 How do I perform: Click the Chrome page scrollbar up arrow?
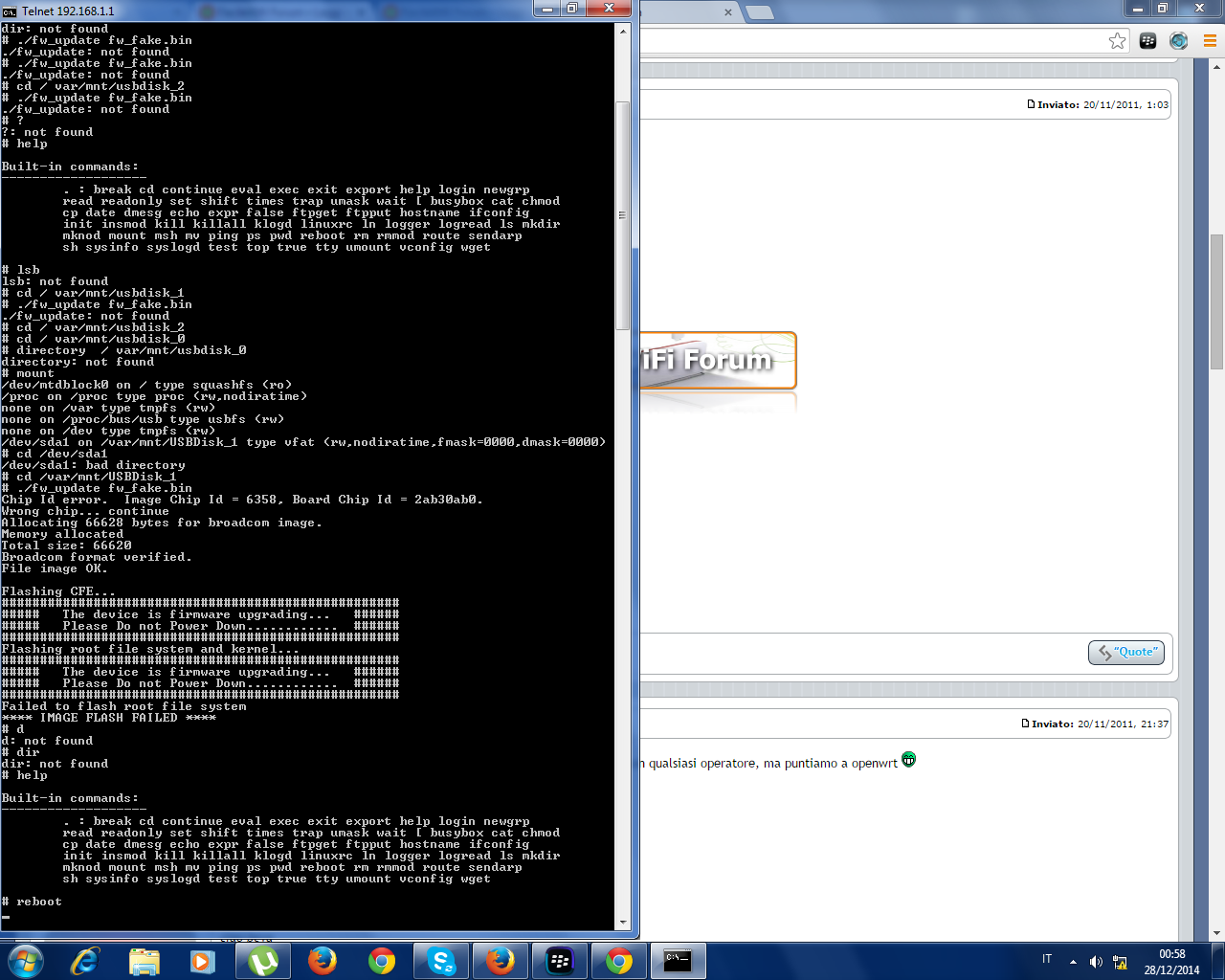(1217, 66)
